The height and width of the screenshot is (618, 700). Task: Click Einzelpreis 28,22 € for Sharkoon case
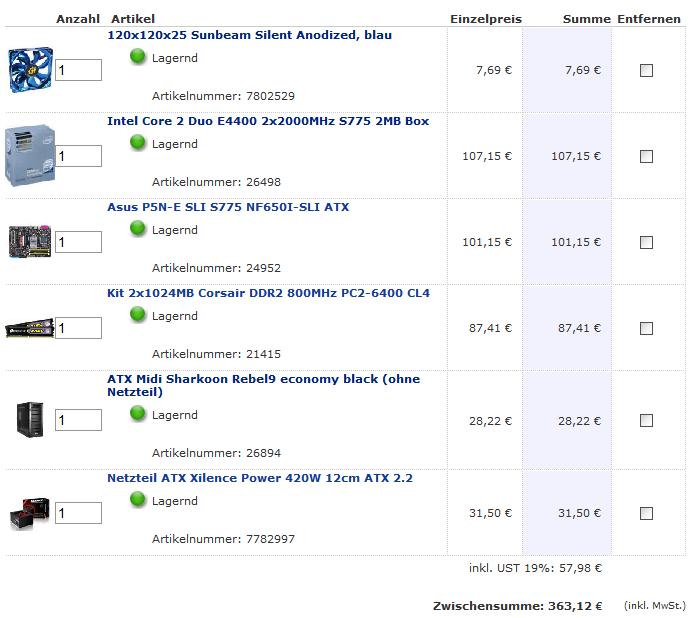[490, 421]
